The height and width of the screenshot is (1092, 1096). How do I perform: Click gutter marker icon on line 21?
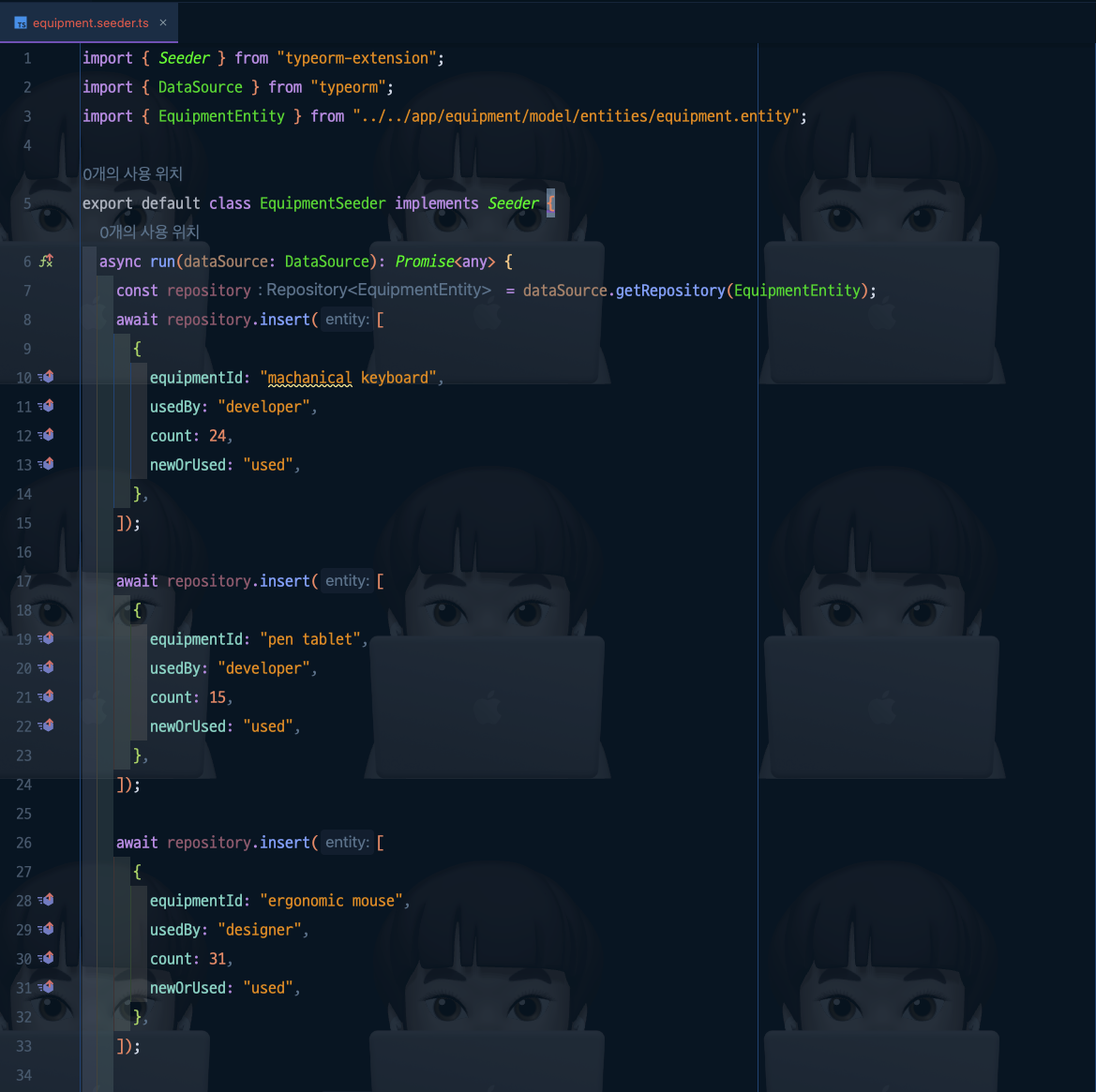pyautogui.click(x=46, y=696)
